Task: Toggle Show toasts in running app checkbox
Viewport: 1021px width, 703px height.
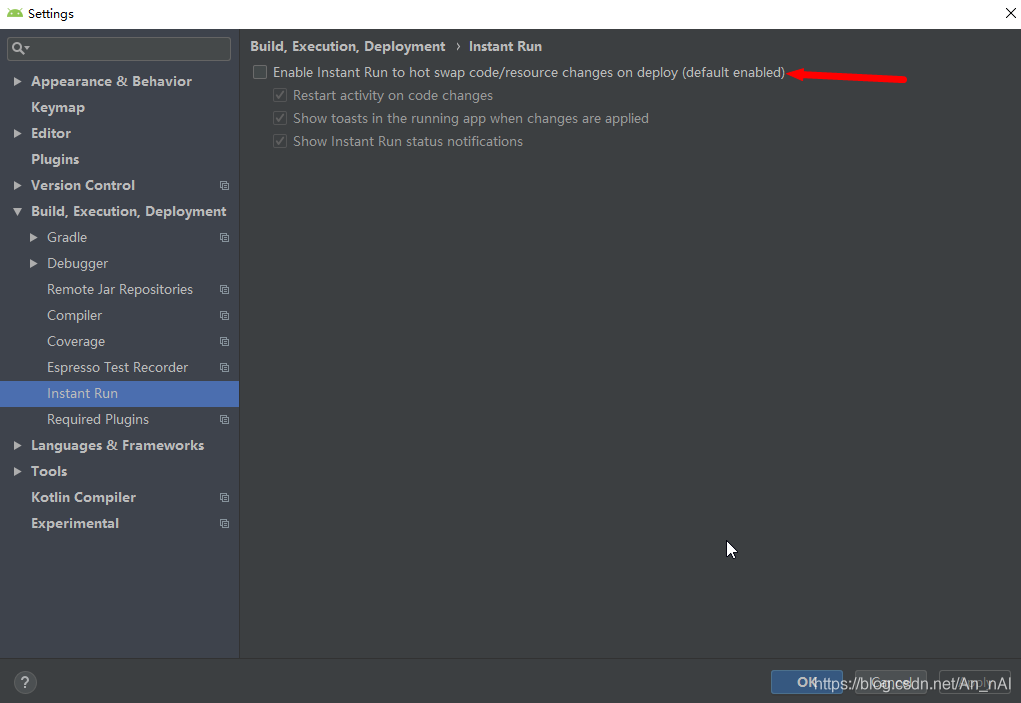Action: coord(280,118)
